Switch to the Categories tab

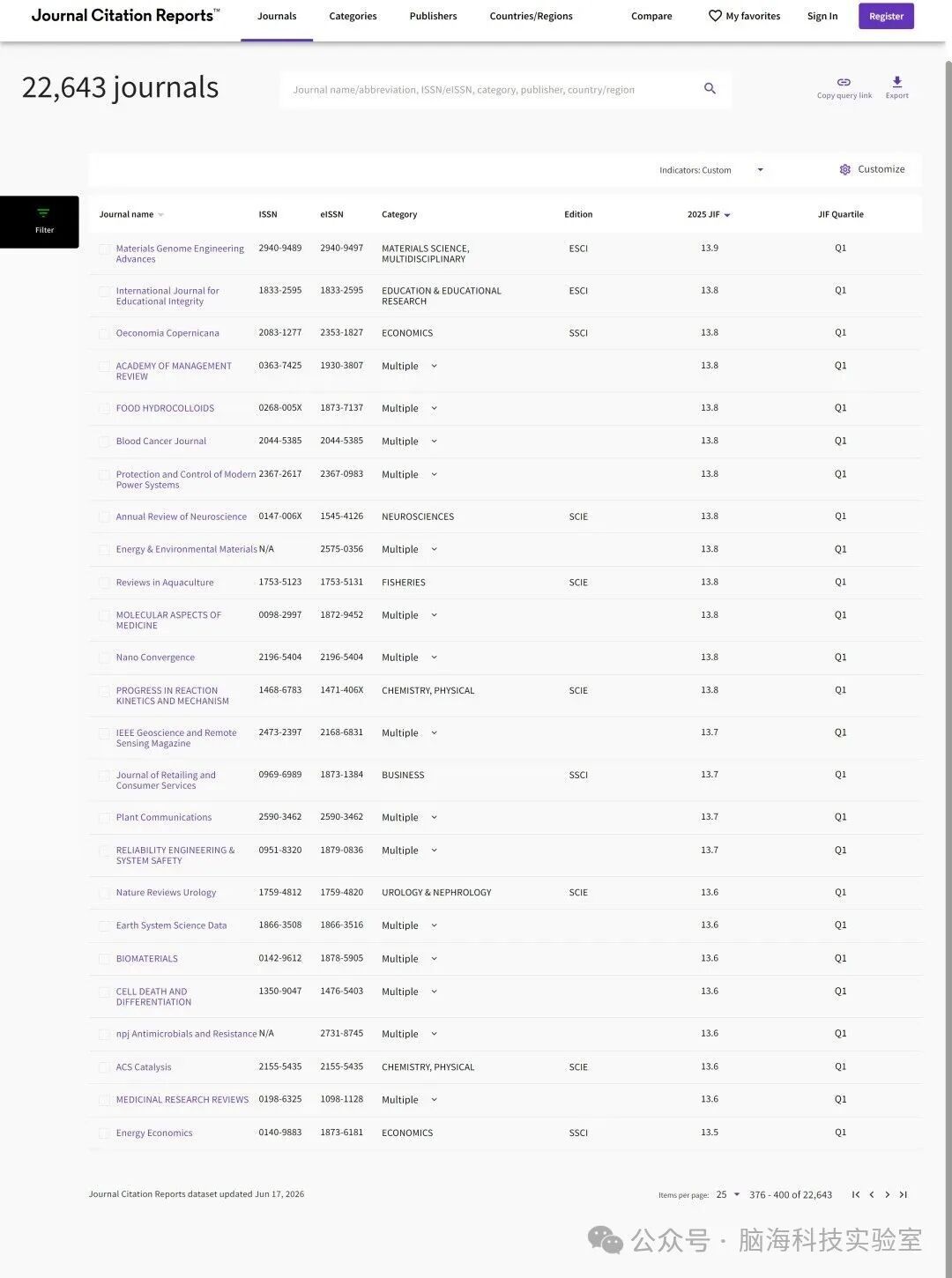click(x=353, y=16)
